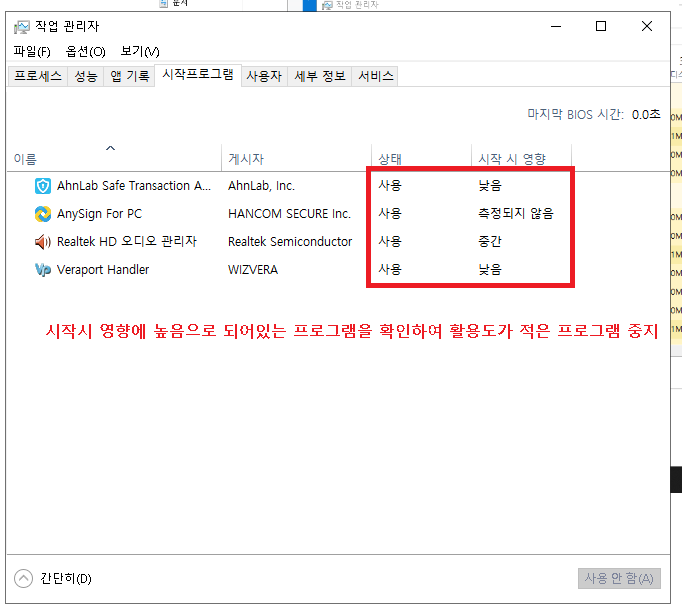Click 낮음 impact value for AhnLab

tap(490, 186)
